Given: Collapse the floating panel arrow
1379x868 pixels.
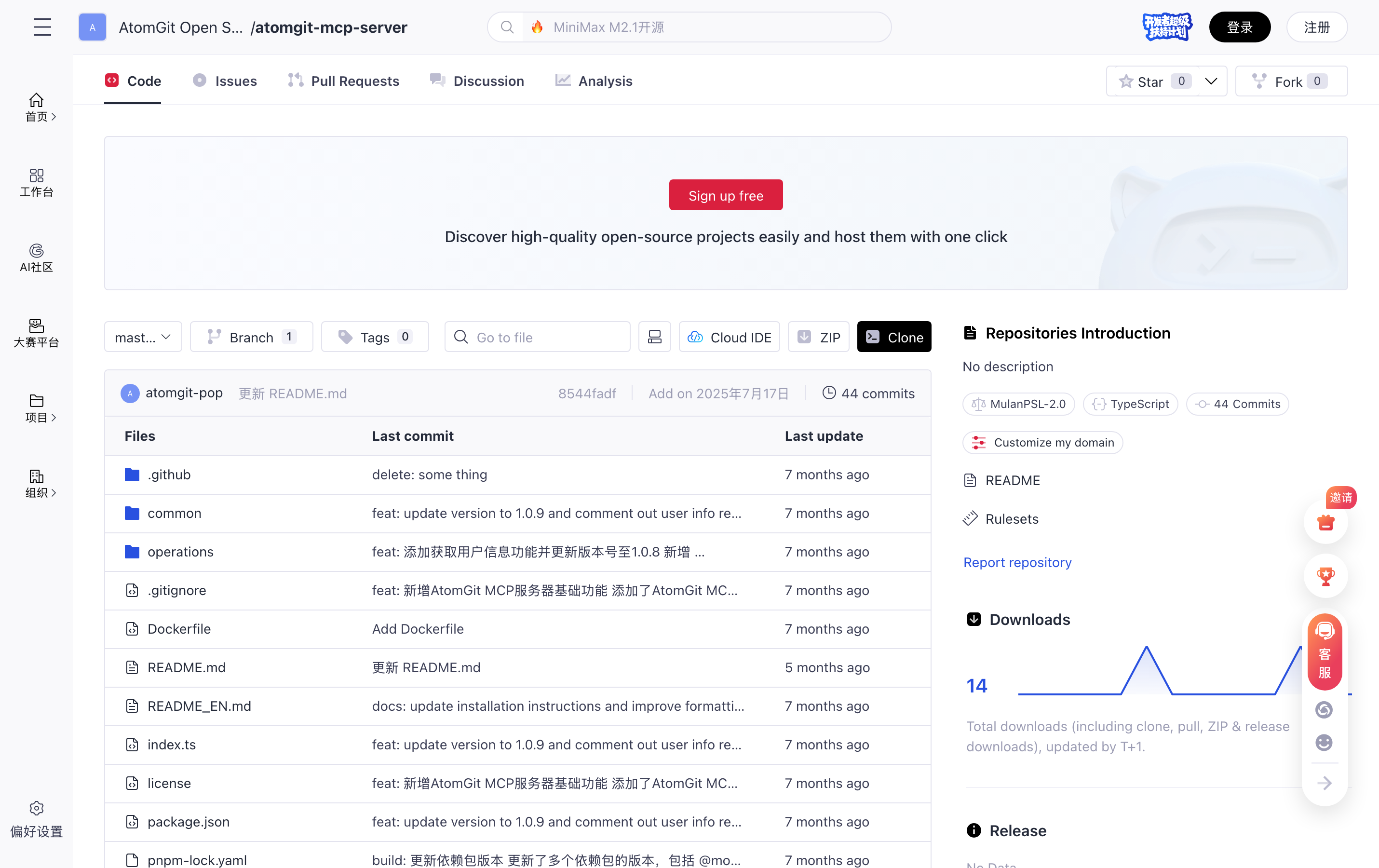Looking at the screenshot, I should point(1324,783).
